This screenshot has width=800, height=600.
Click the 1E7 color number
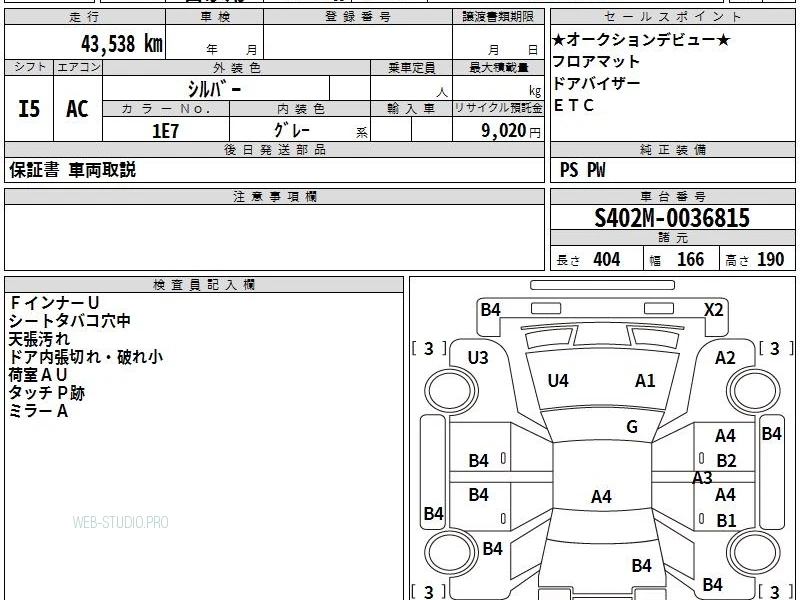coord(166,131)
